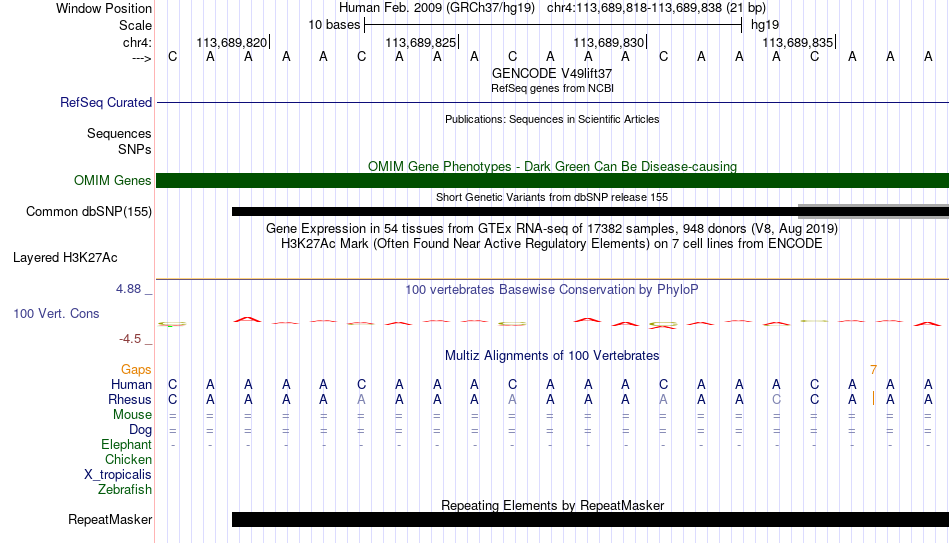The height and width of the screenshot is (543, 950).
Task: Click the Elephant alignment row label
Action: (127, 445)
